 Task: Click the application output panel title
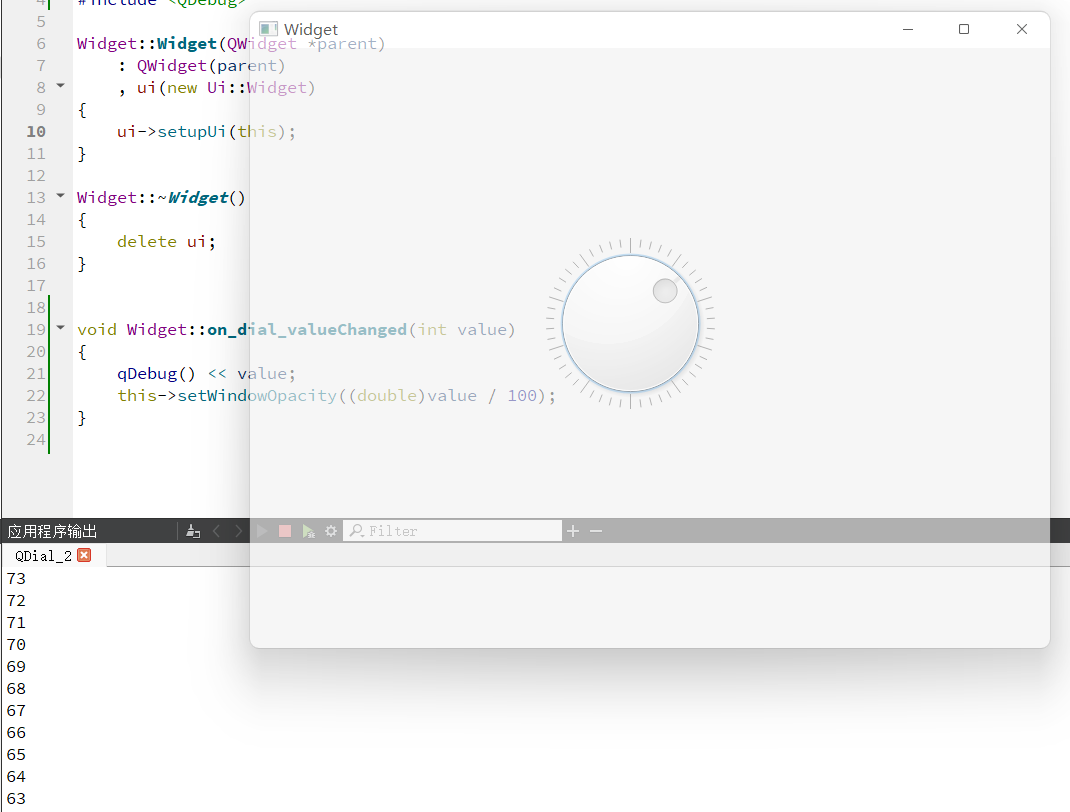(x=53, y=531)
